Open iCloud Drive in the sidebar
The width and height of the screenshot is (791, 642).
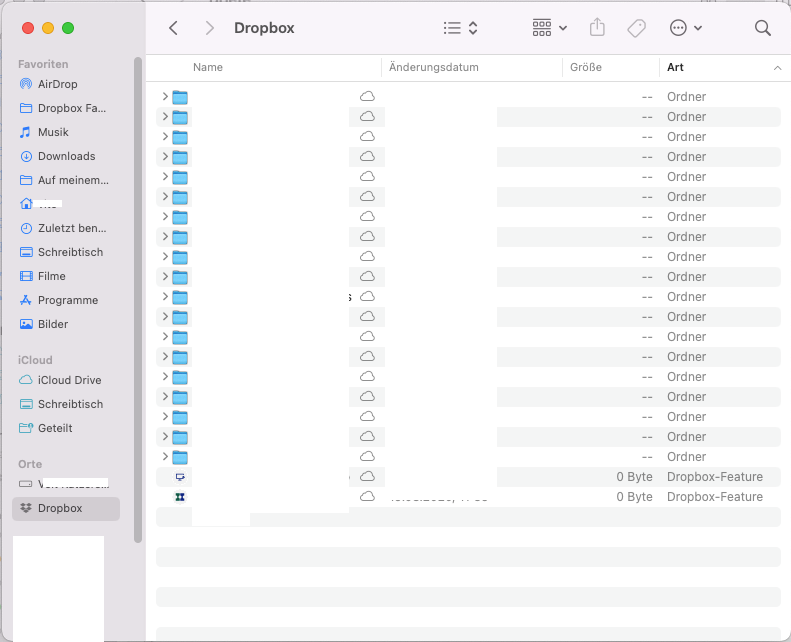pyautogui.click(x=60, y=380)
